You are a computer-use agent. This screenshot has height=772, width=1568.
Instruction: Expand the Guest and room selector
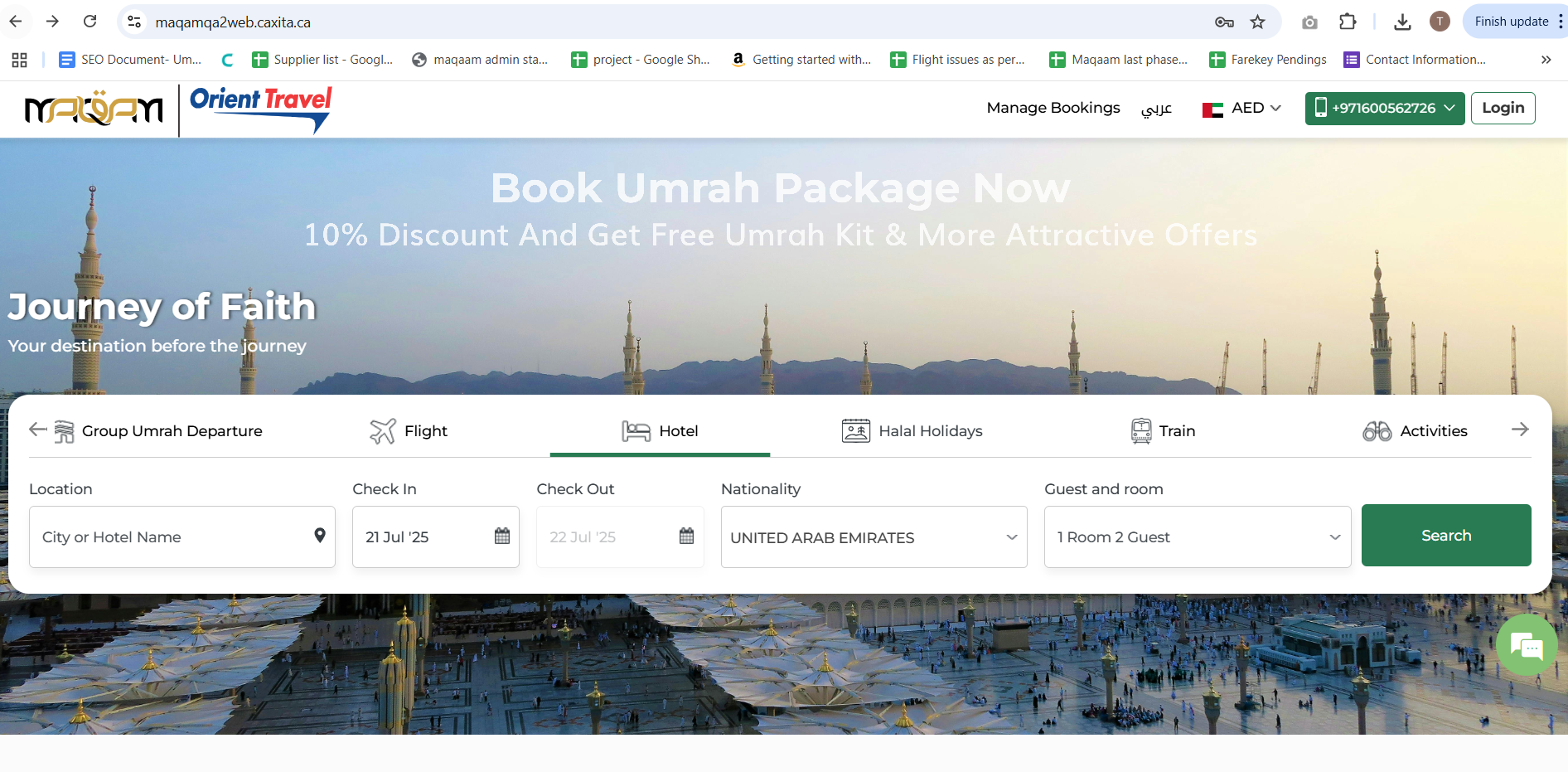point(1197,537)
